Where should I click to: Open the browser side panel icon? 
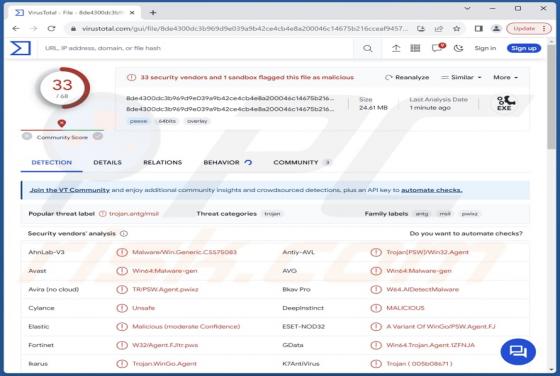click(x=479, y=29)
